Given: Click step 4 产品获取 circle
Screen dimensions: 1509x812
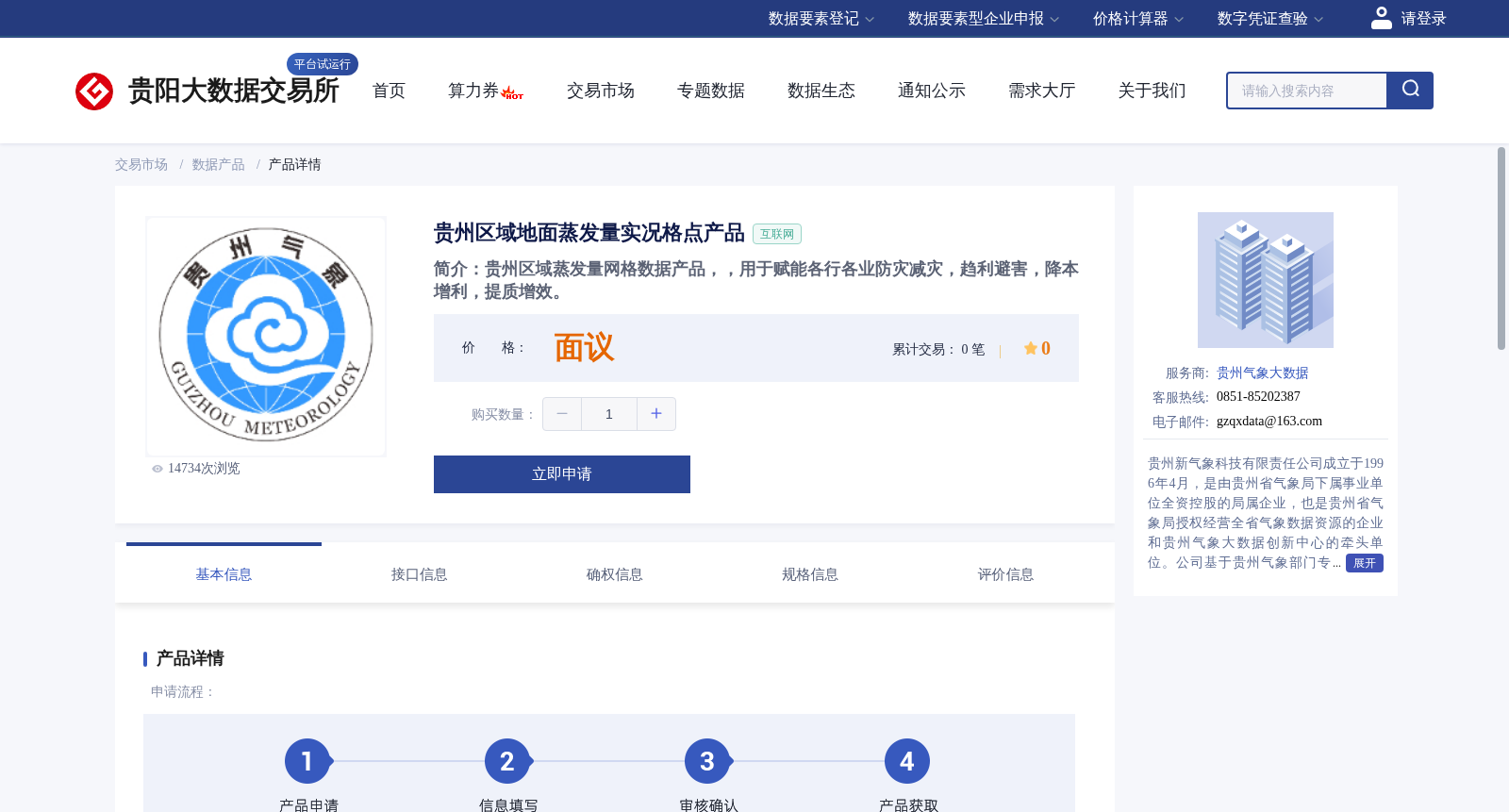Looking at the screenshot, I should click(907, 761).
